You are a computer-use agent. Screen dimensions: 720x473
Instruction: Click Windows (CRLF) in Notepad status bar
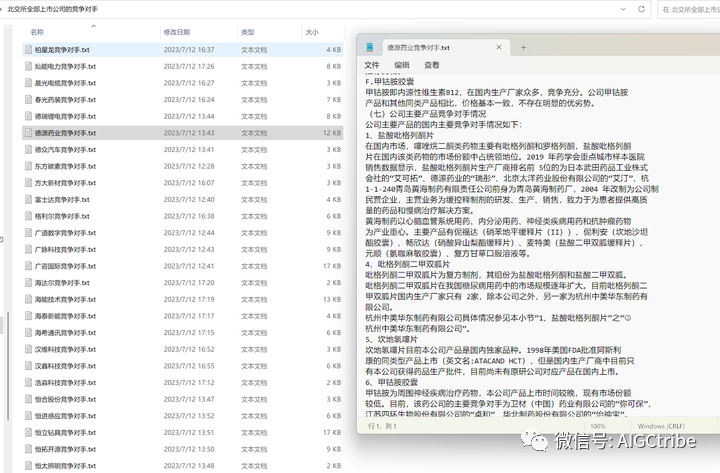click(661, 426)
